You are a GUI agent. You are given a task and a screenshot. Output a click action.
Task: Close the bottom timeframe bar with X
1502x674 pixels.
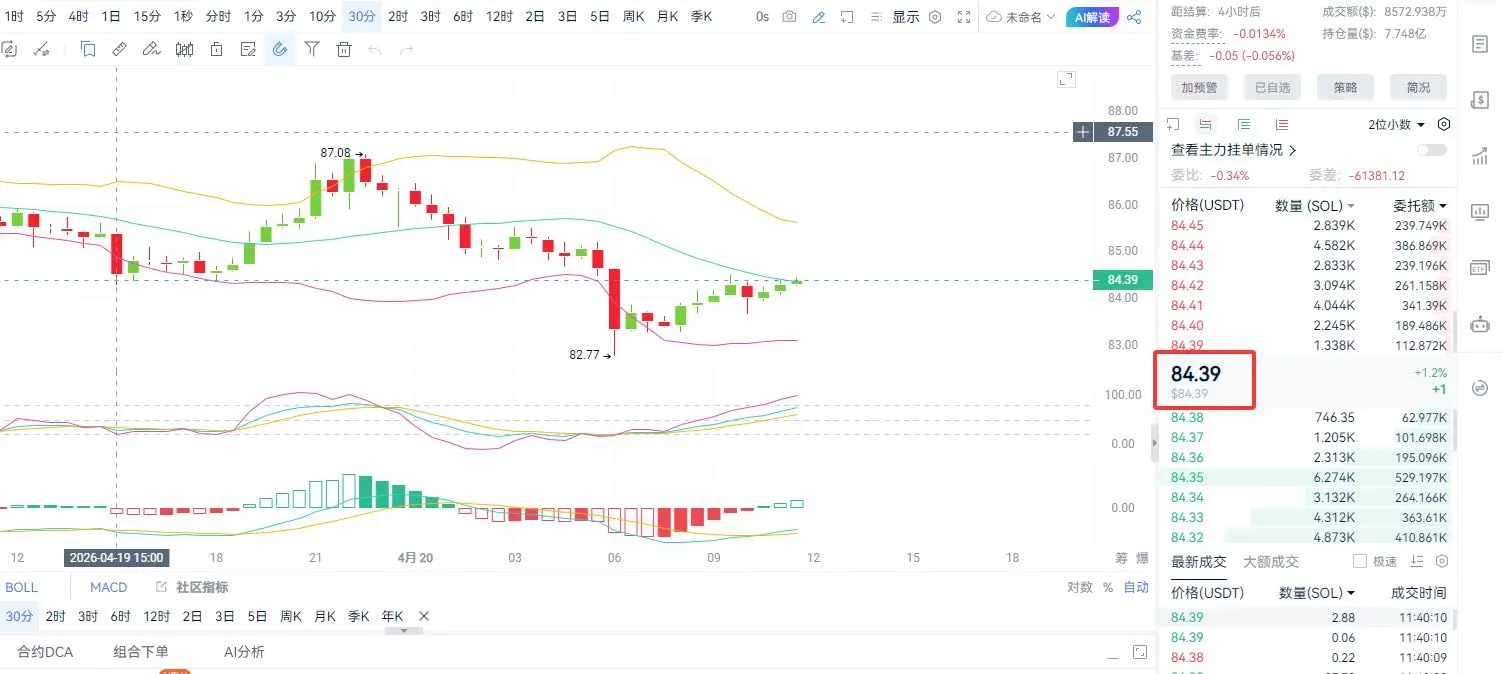click(423, 616)
